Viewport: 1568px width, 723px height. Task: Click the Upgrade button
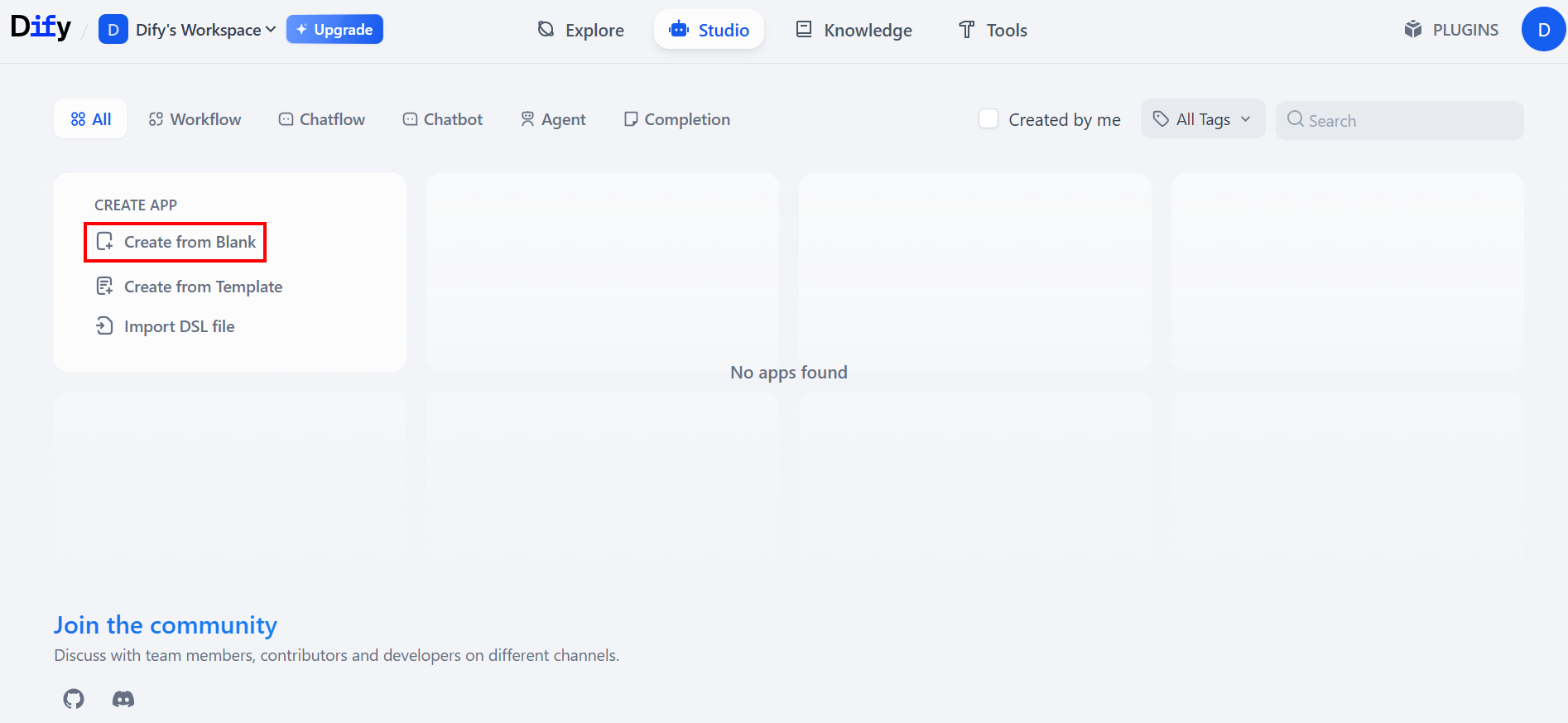[x=334, y=30]
